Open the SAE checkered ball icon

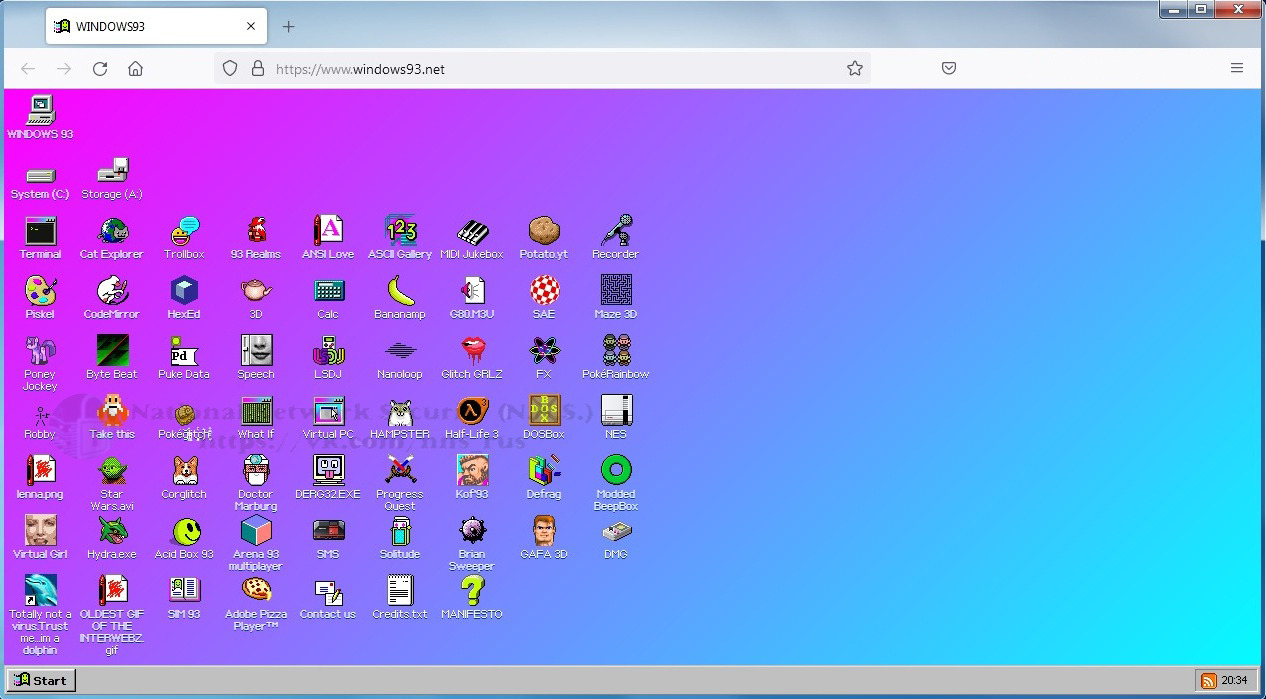click(x=544, y=291)
